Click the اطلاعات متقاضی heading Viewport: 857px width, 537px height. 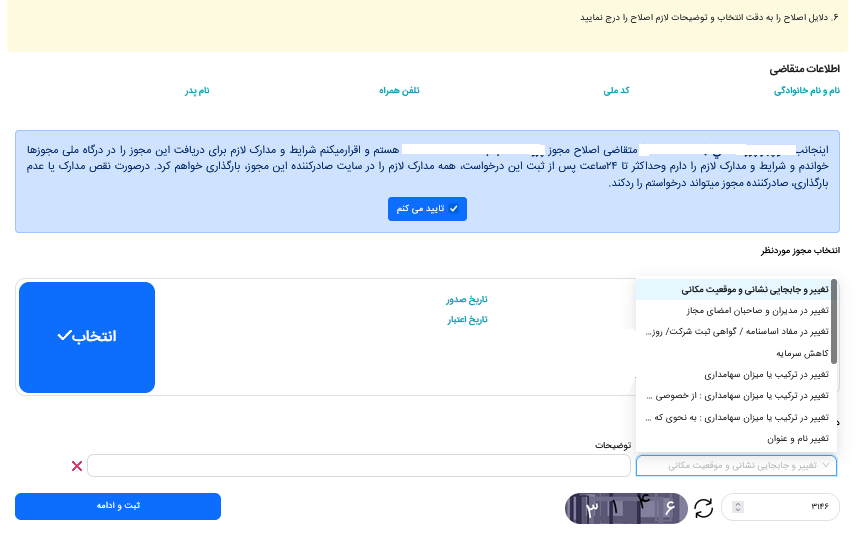805,69
